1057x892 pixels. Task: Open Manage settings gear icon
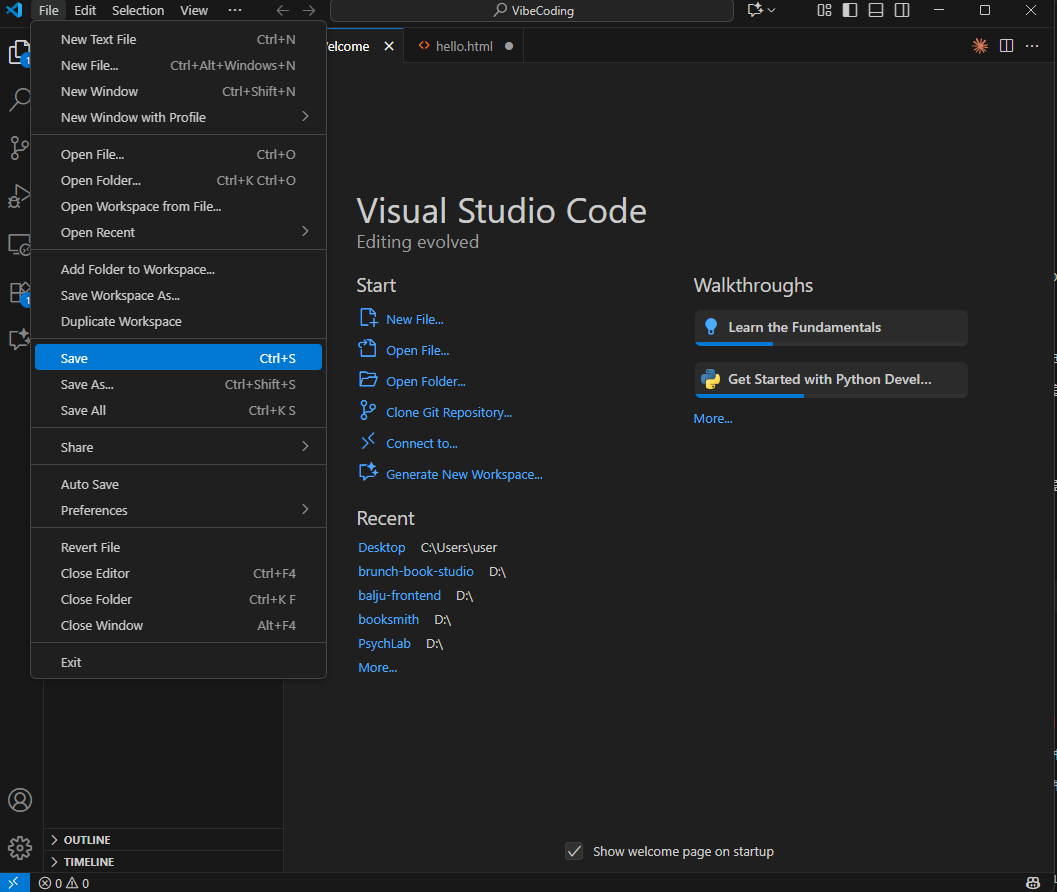point(20,848)
